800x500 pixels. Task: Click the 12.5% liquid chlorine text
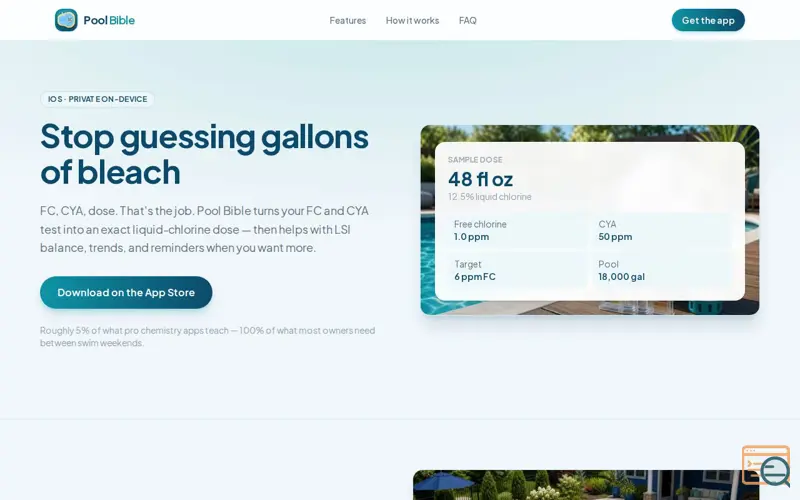489,196
